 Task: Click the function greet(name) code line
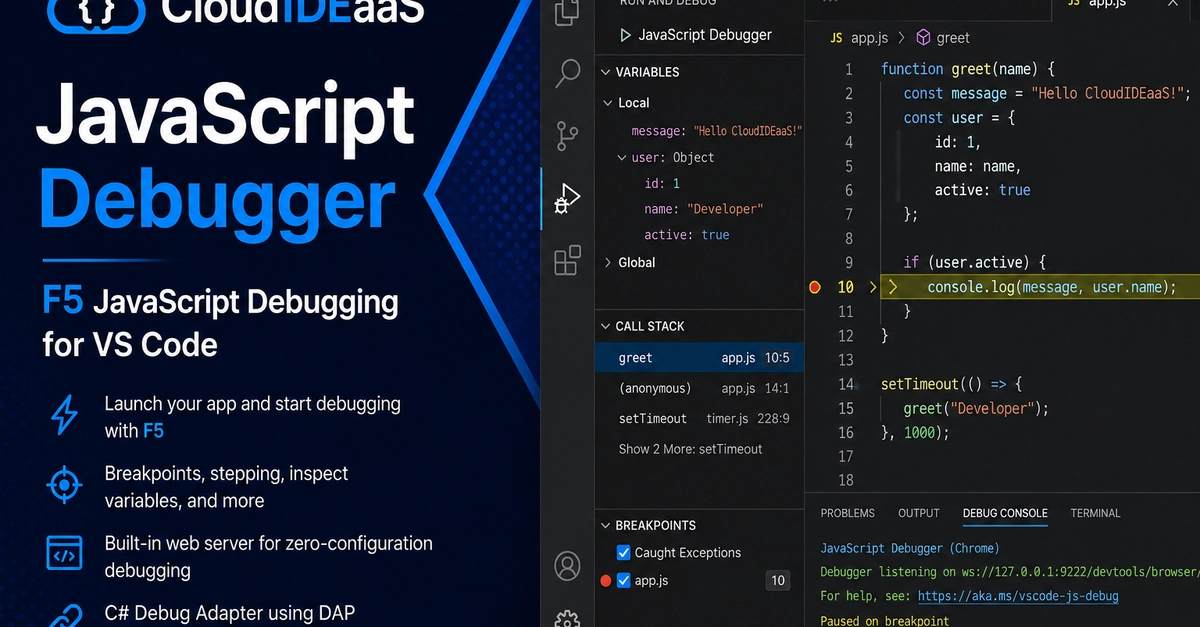click(968, 69)
